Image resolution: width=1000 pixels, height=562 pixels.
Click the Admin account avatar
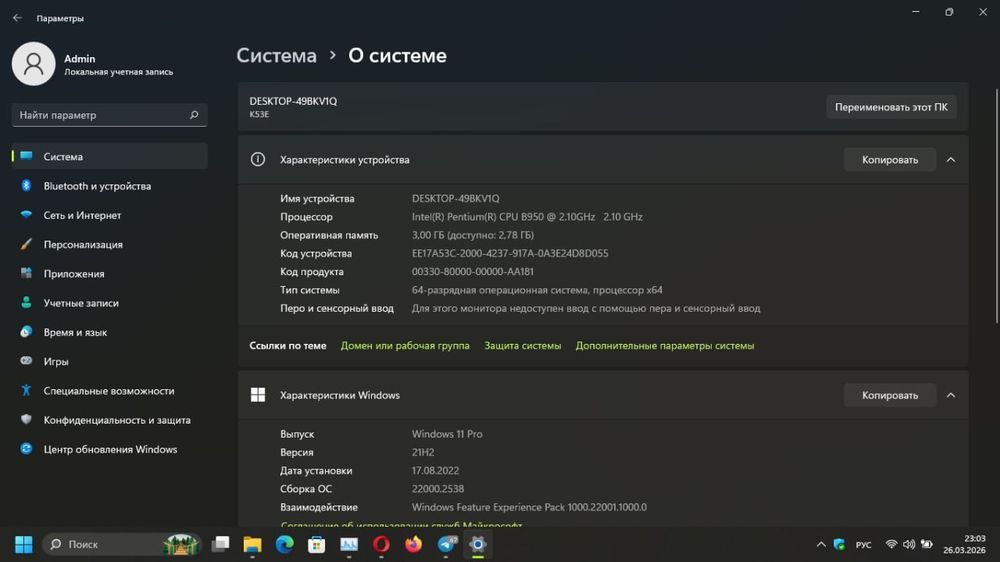(33, 64)
